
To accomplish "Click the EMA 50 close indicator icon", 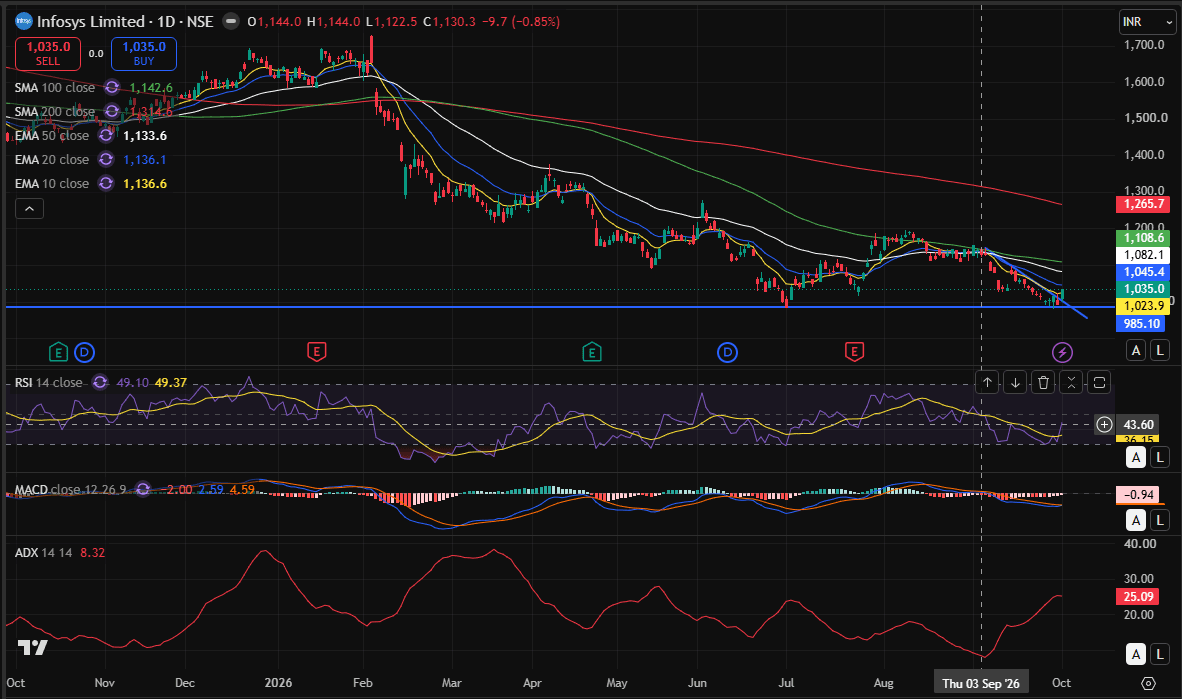I will tap(106, 136).
